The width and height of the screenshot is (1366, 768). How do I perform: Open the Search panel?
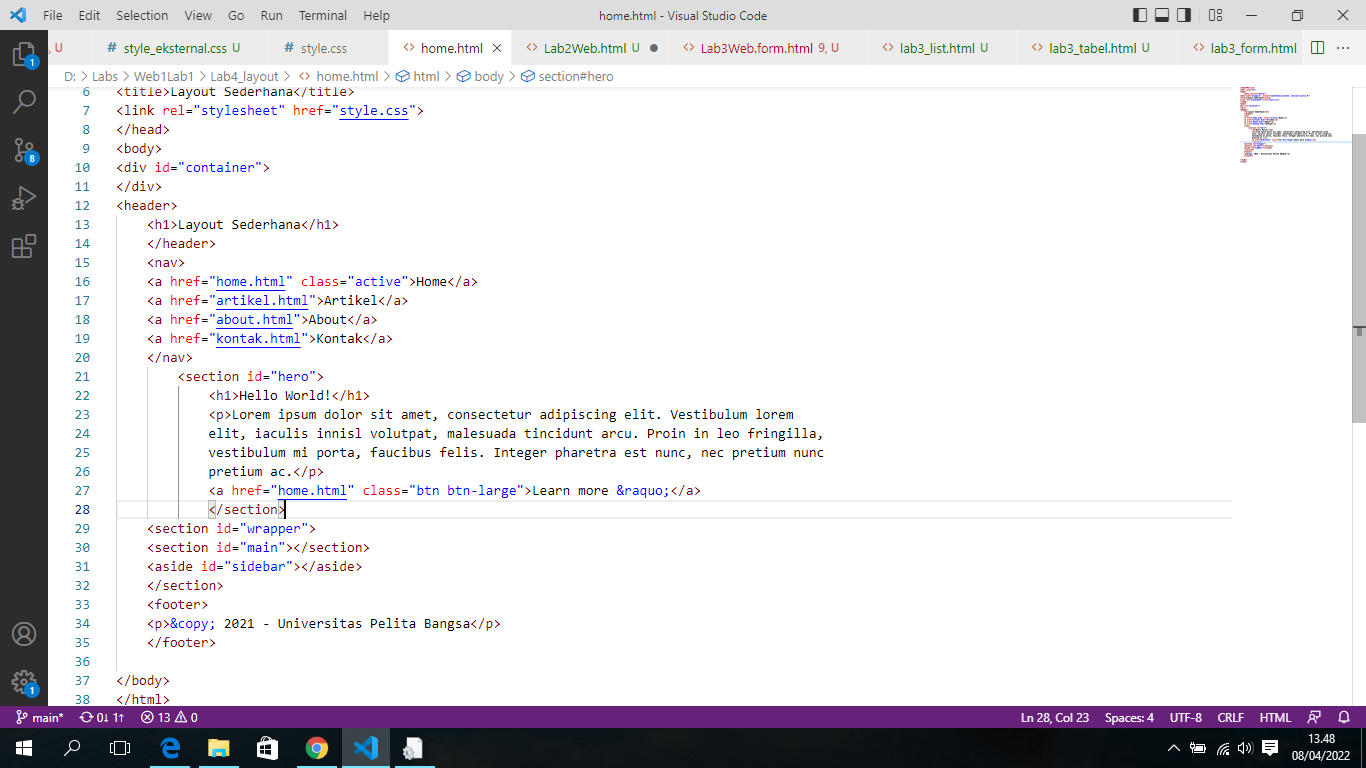pyautogui.click(x=25, y=101)
